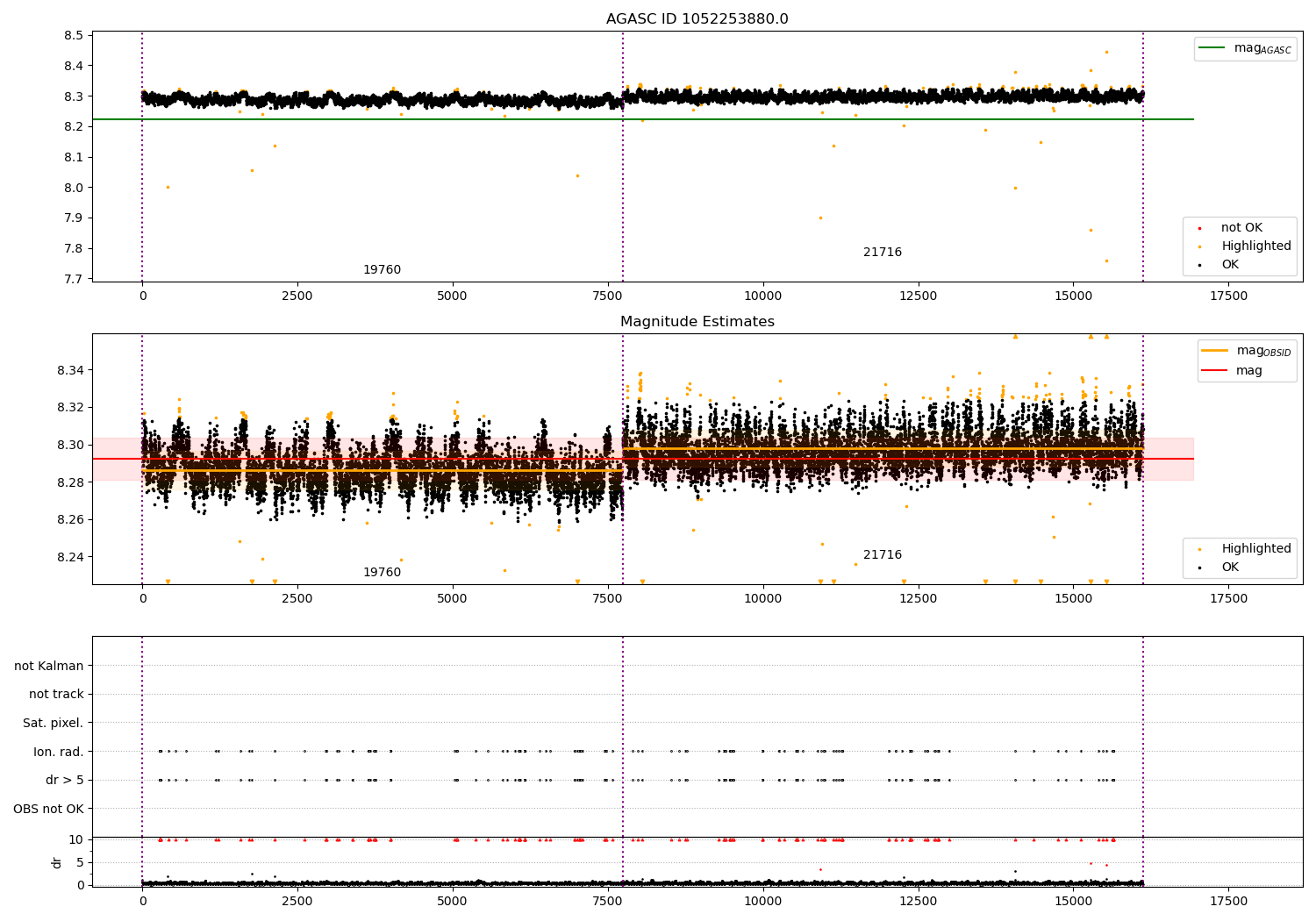Click the '8.30' y-axis tick label
1316x921 pixels.
(70, 445)
